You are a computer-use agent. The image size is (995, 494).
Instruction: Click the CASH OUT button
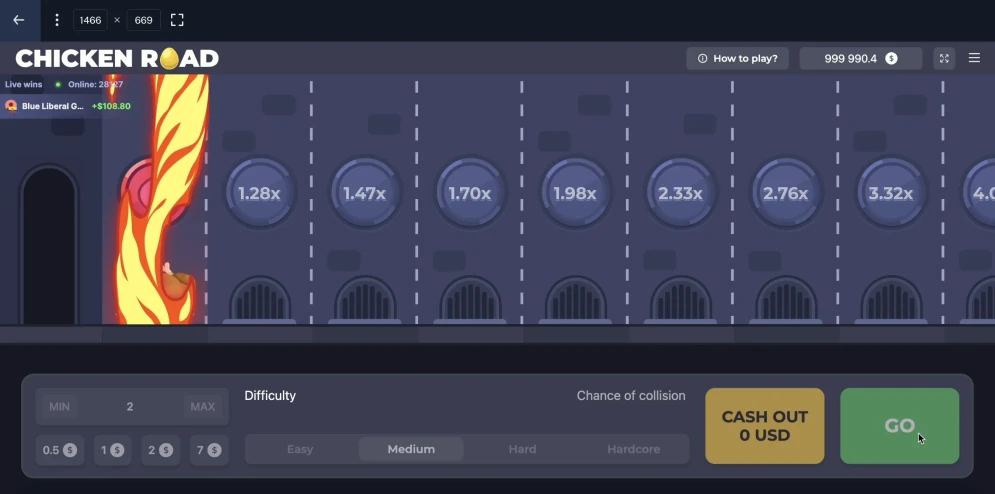coord(765,425)
